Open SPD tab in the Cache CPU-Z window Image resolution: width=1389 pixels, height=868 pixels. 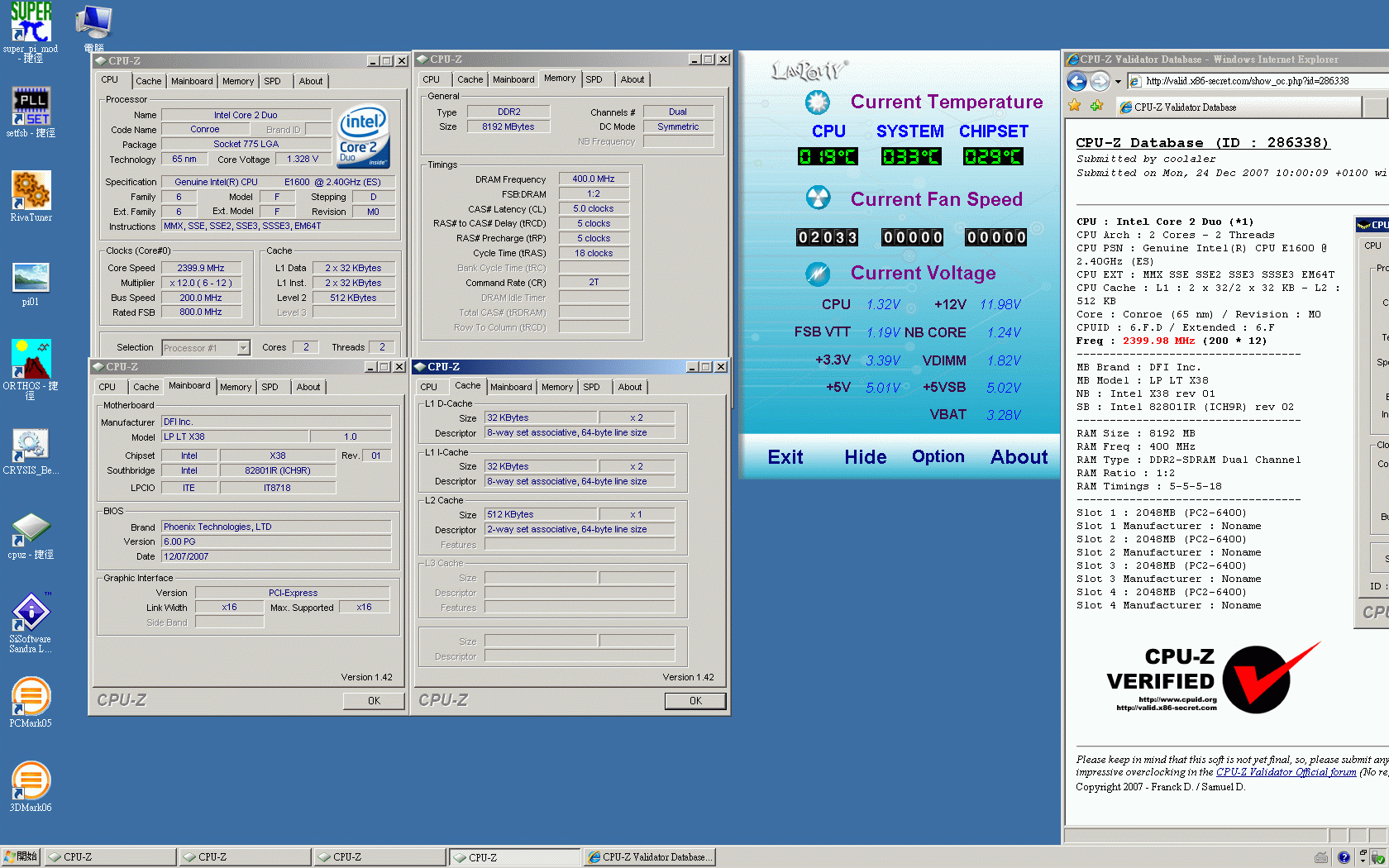click(x=591, y=387)
